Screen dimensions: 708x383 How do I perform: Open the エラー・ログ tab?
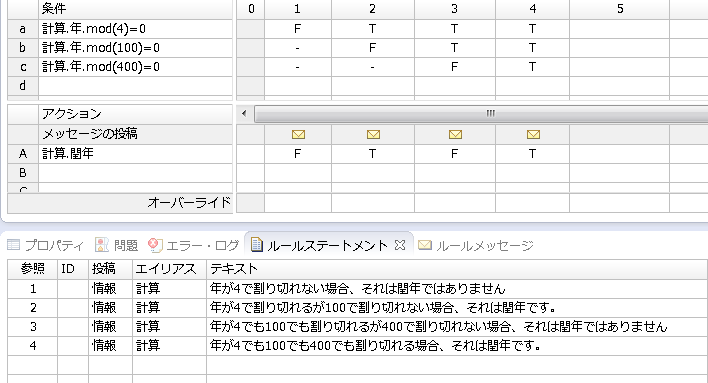coord(193,245)
